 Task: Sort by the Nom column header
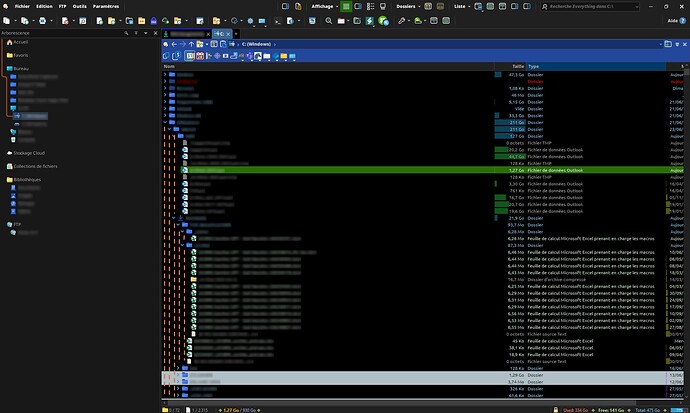pos(328,66)
